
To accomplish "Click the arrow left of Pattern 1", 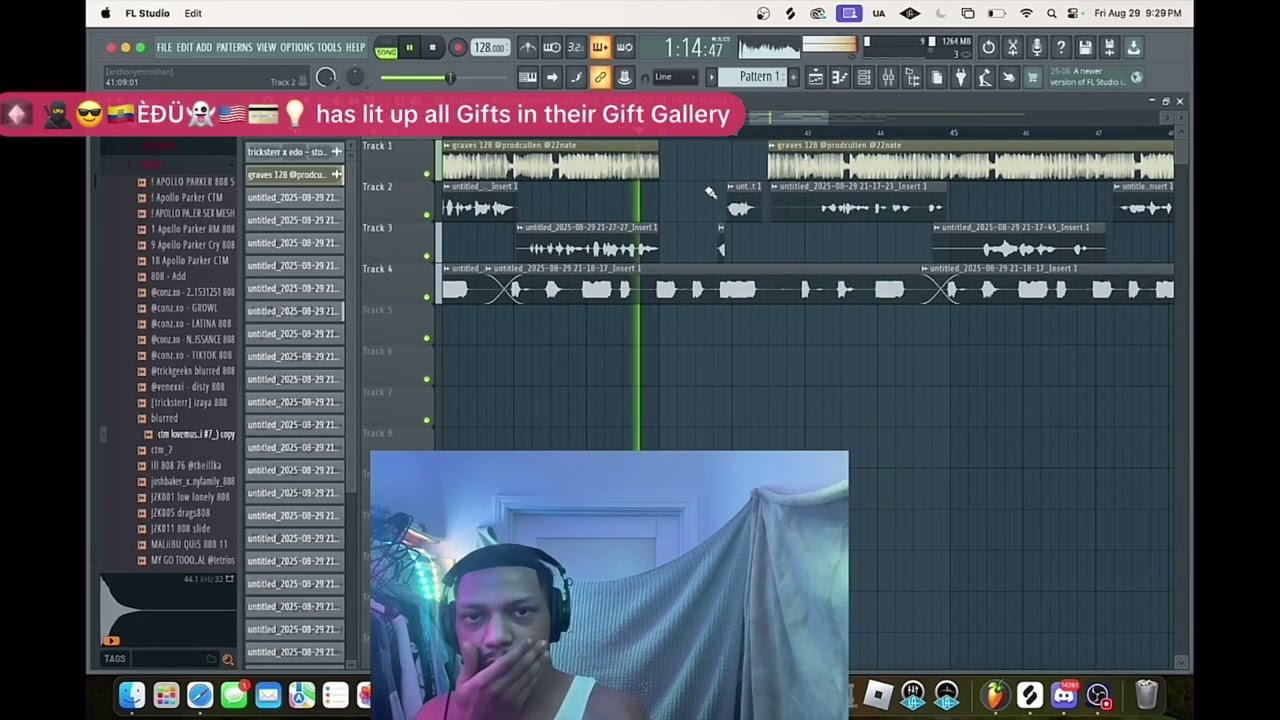I will (711, 77).
